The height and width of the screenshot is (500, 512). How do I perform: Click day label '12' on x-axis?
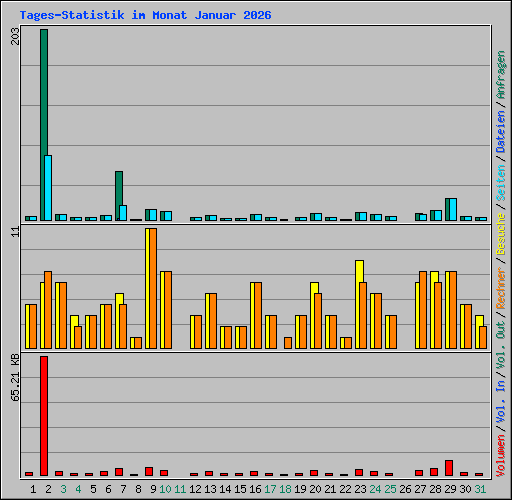tap(195, 489)
